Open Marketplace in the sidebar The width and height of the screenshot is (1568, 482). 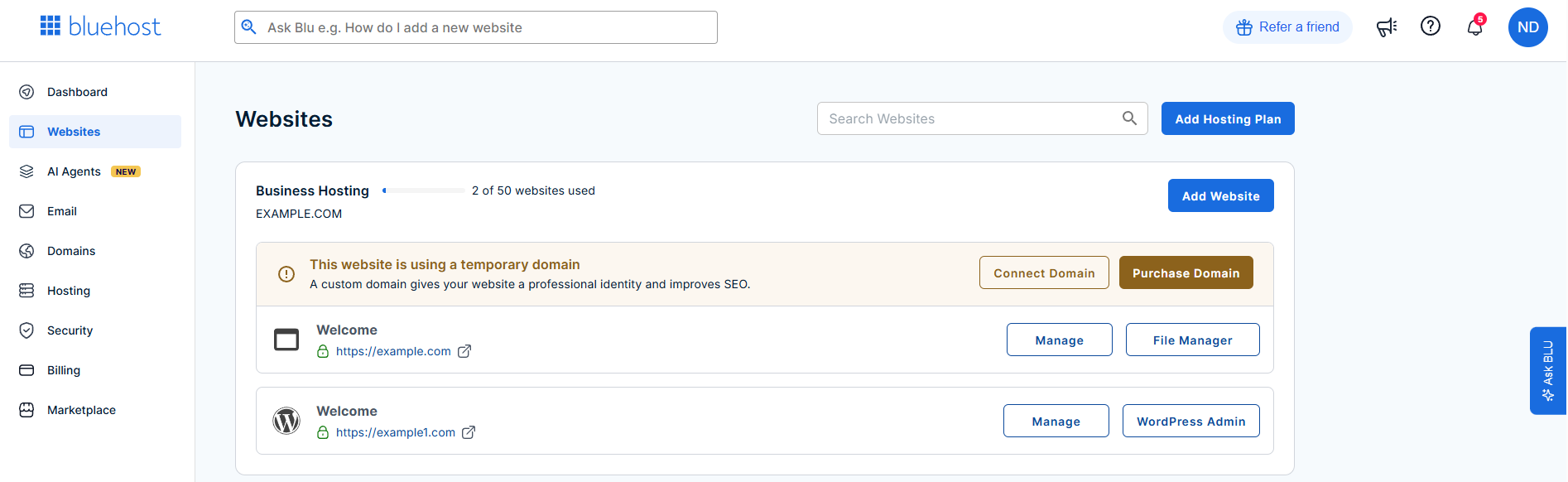(95, 410)
